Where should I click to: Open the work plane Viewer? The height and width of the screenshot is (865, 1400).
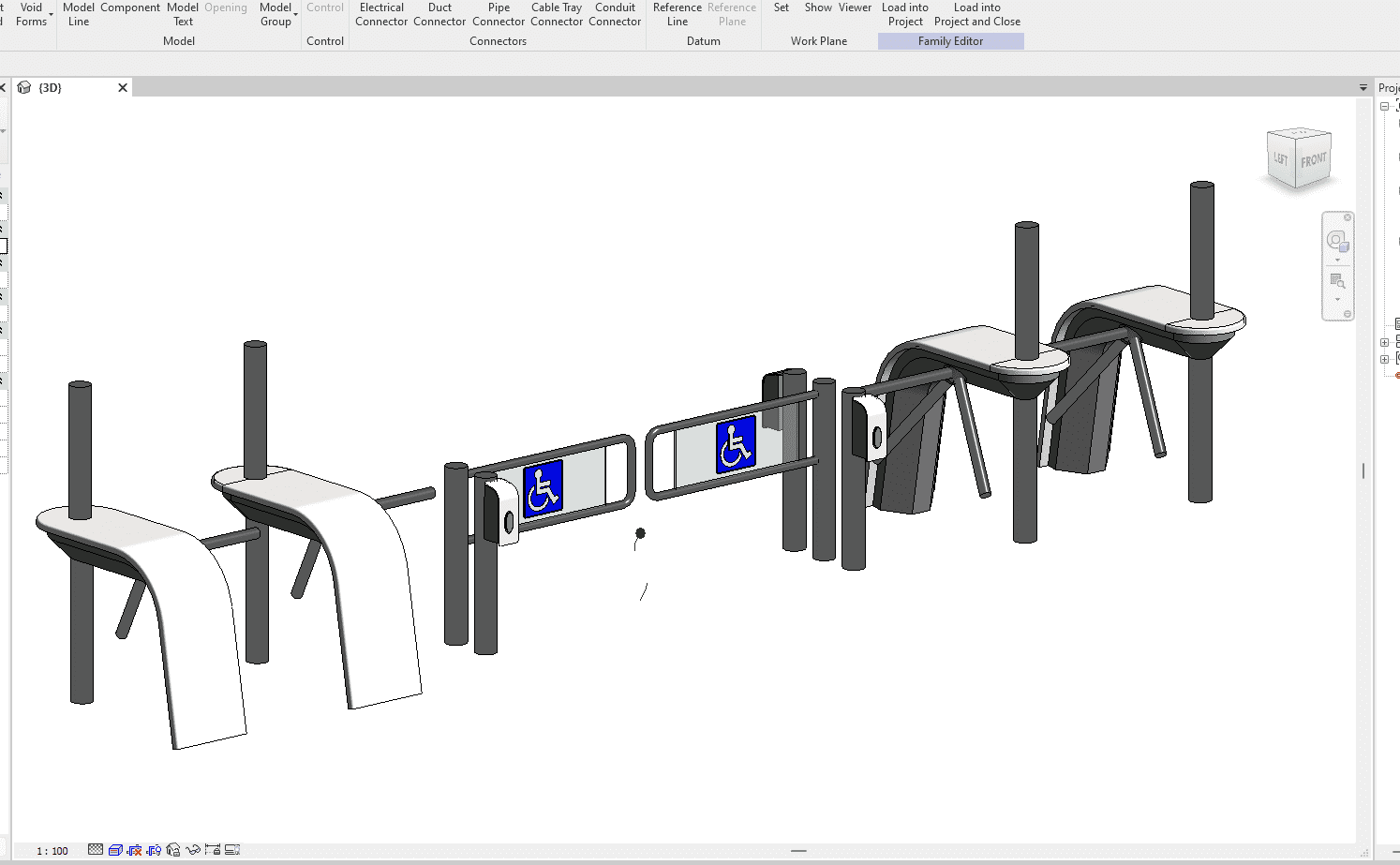(855, 7)
